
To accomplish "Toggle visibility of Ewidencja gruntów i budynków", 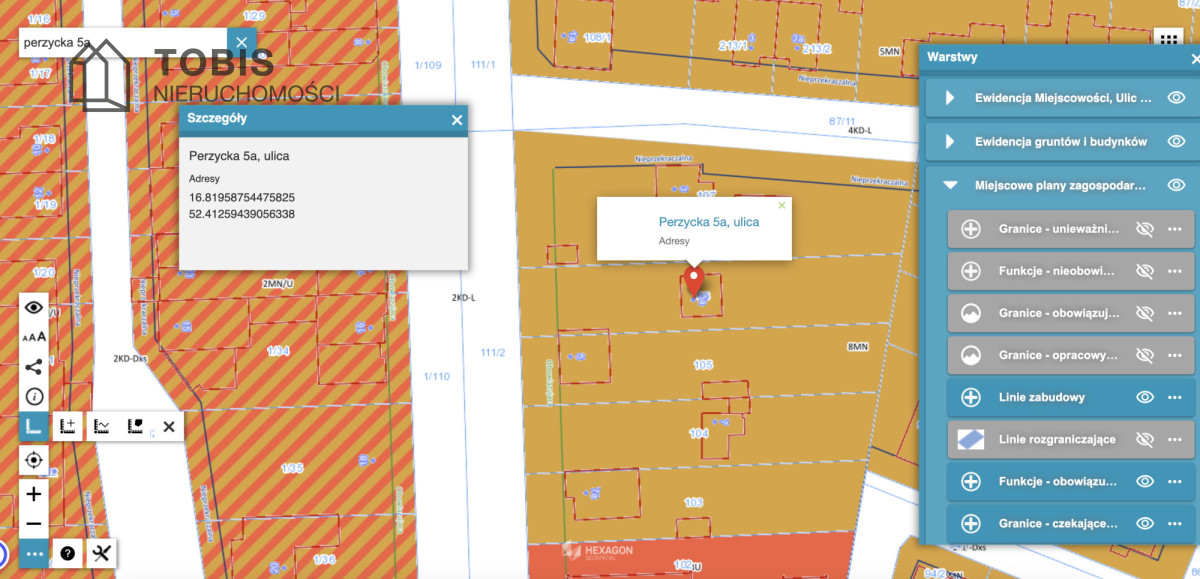I will (x=1177, y=141).
